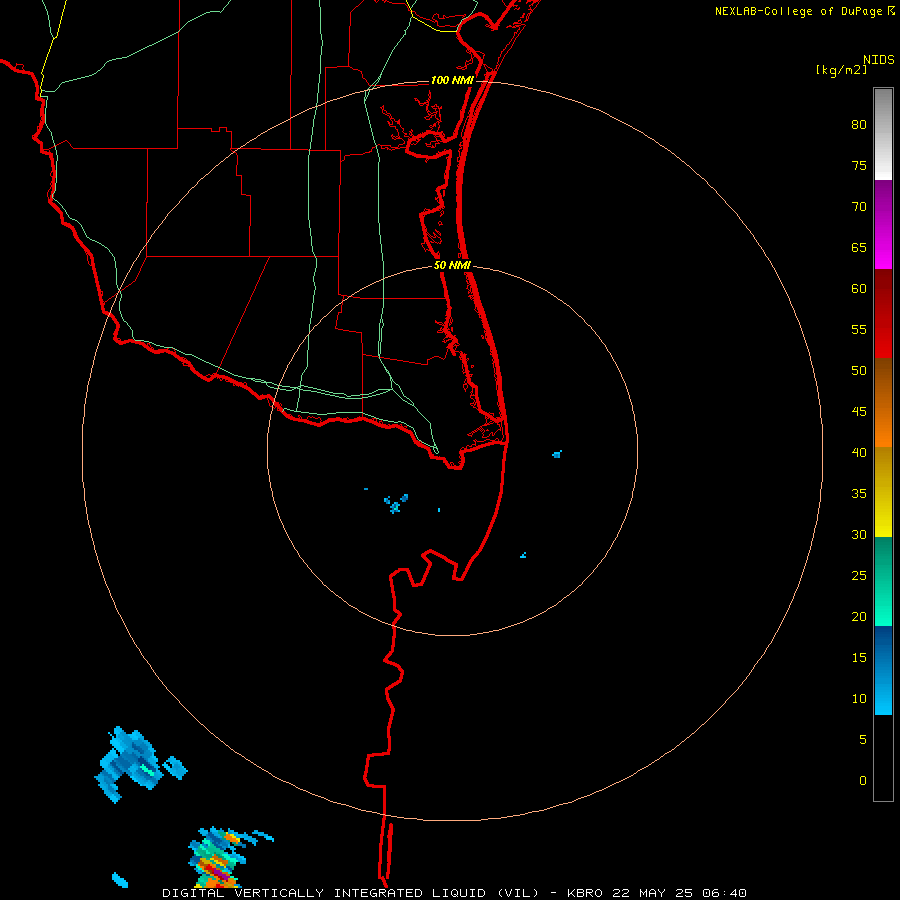Click the scale value 65
The height and width of the screenshot is (900, 900).
[859, 247]
